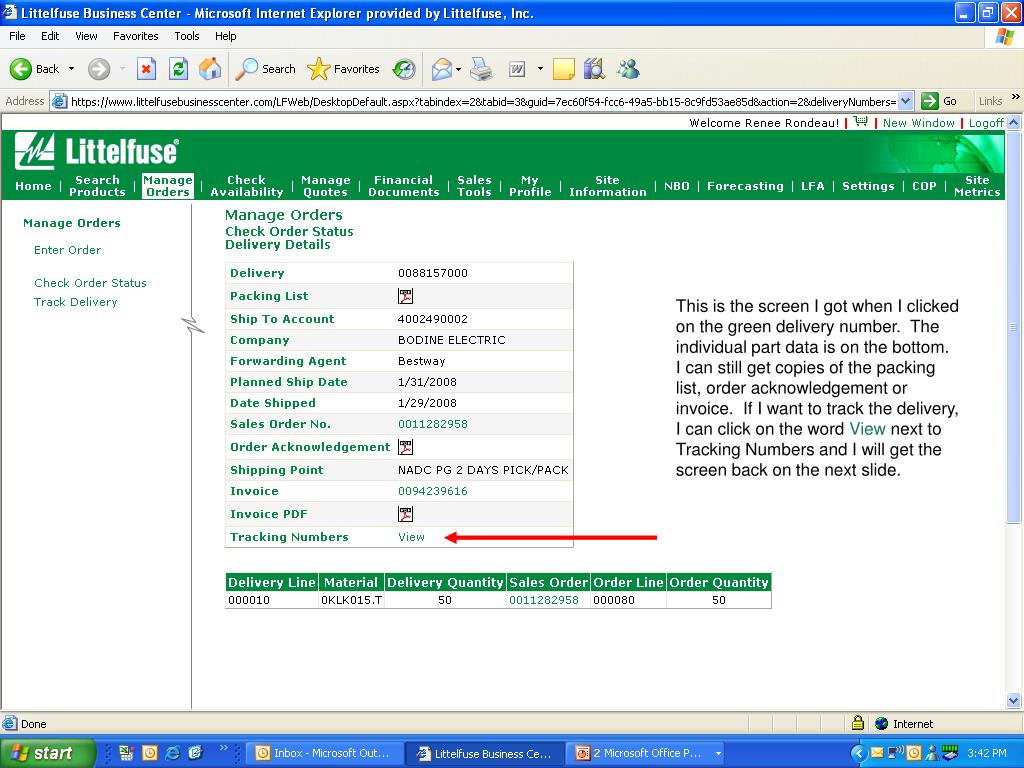Screen dimensions: 1024x768
Task: Click the page vertical scrollbar thumb
Action: pos(1013,327)
